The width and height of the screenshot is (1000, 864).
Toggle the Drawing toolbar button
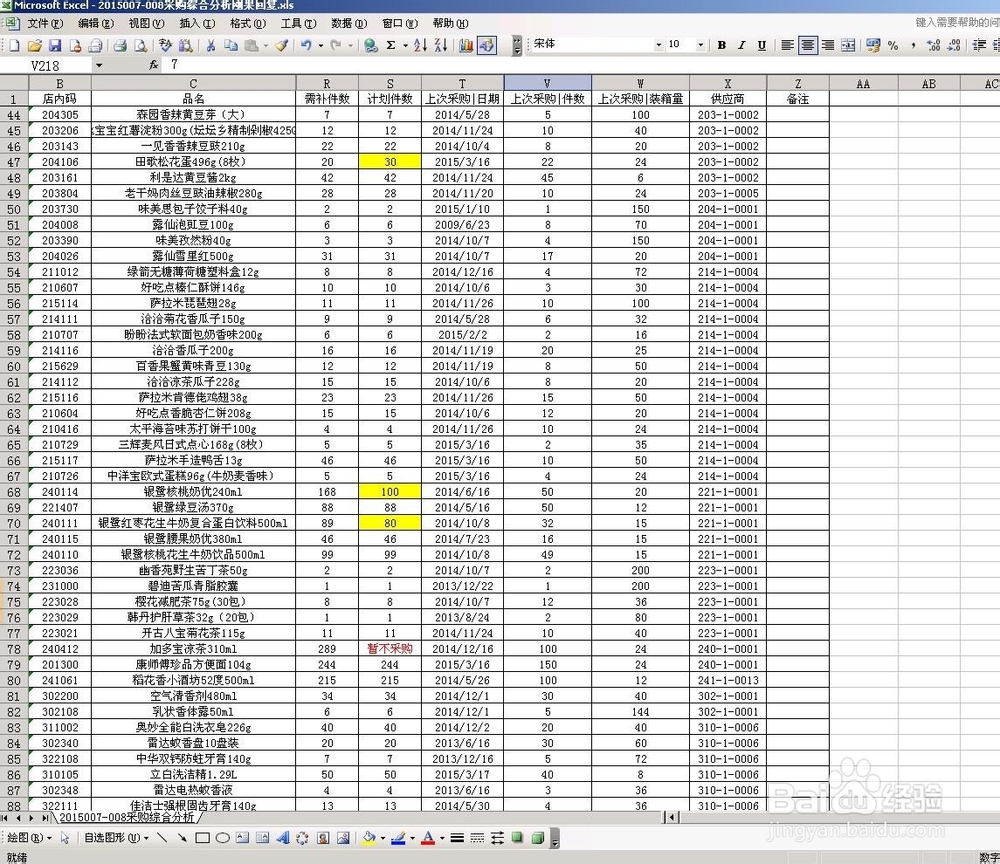click(x=487, y=45)
